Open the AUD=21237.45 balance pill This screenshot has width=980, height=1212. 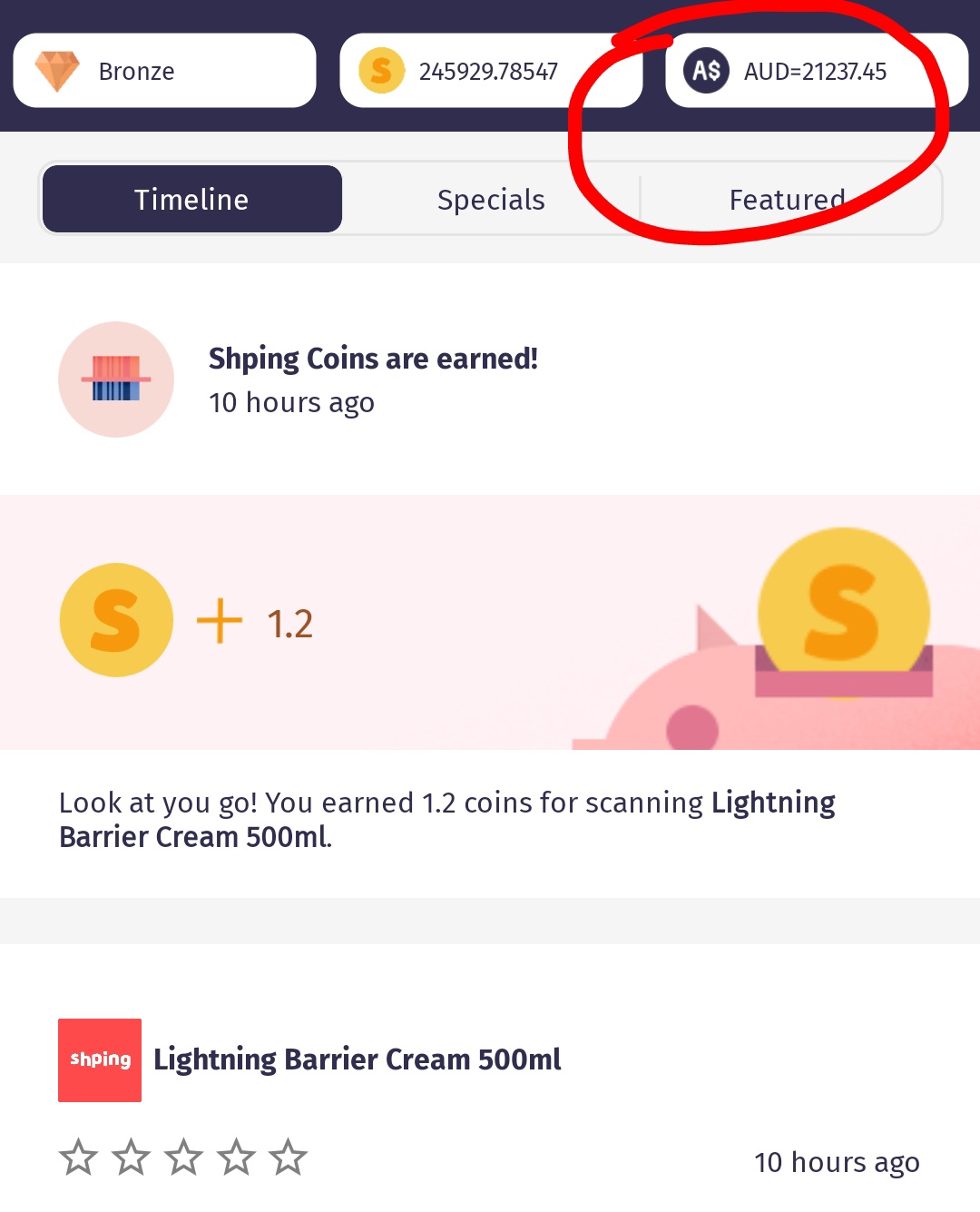[817, 71]
